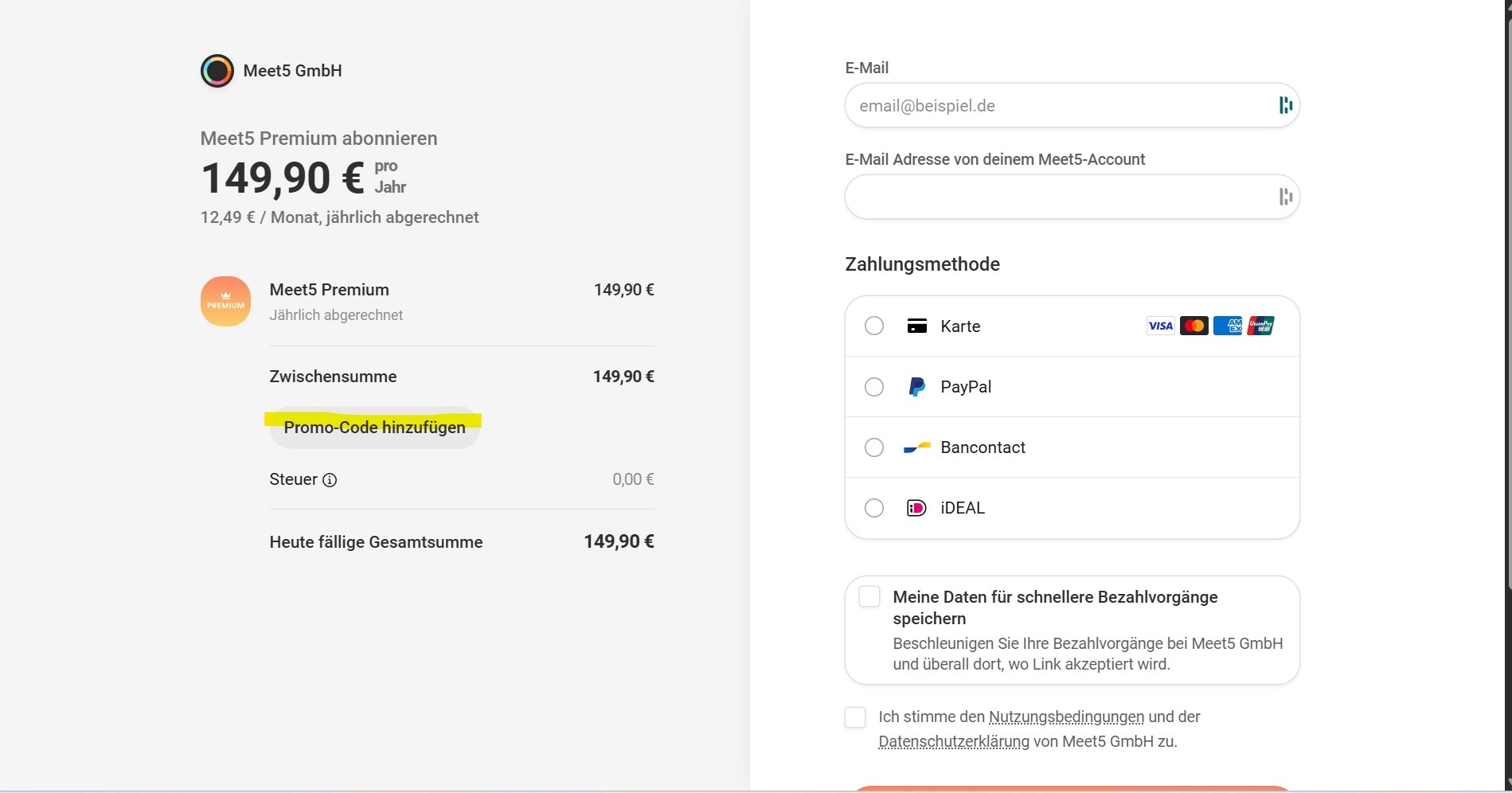Image resolution: width=1512 pixels, height=793 pixels.
Task: Open the Nutzungsbedingungen link
Action: tap(1066, 717)
